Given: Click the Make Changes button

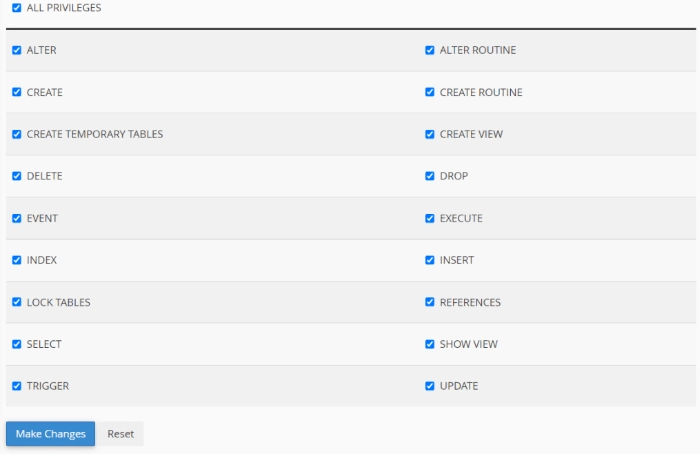Looking at the screenshot, I should [50, 434].
